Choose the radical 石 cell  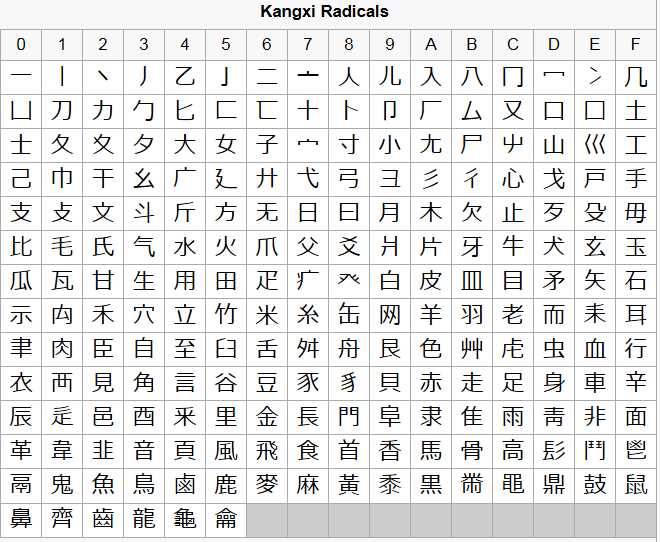click(x=636, y=282)
